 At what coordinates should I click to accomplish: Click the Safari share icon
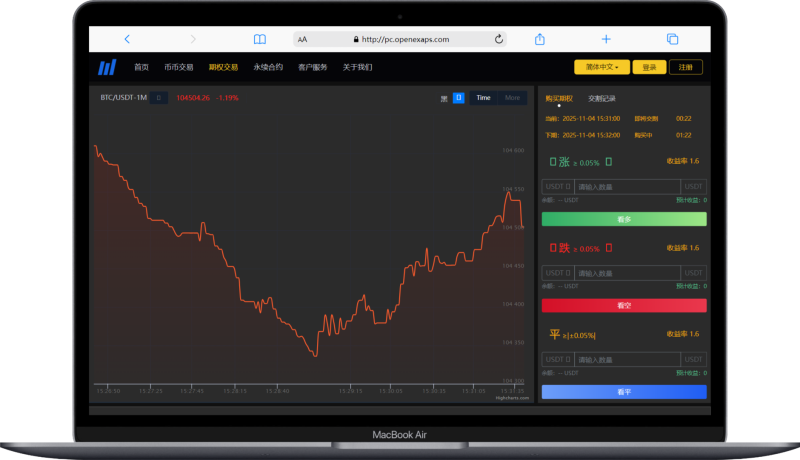pos(540,39)
